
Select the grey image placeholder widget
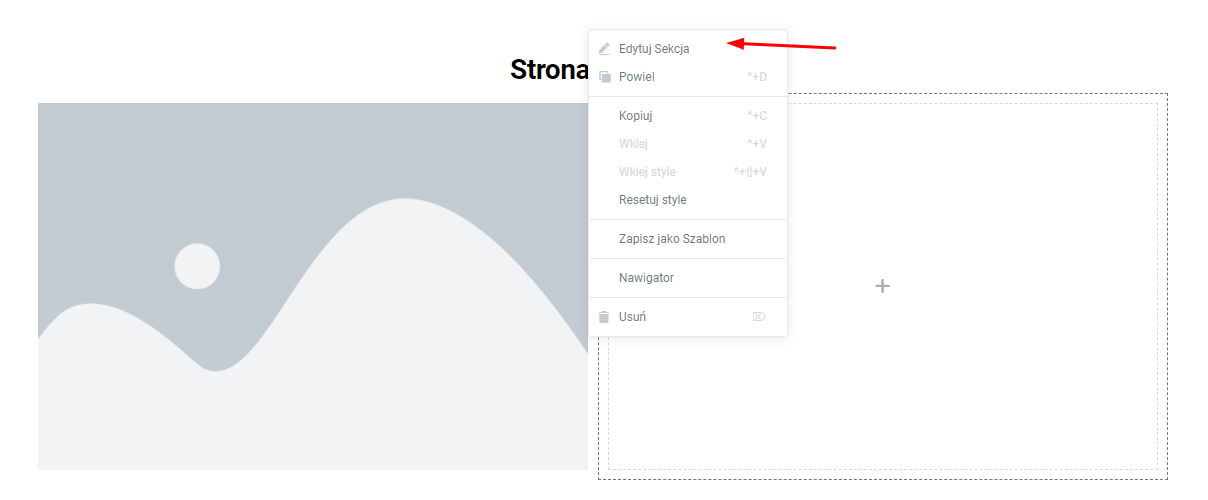click(313, 286)
